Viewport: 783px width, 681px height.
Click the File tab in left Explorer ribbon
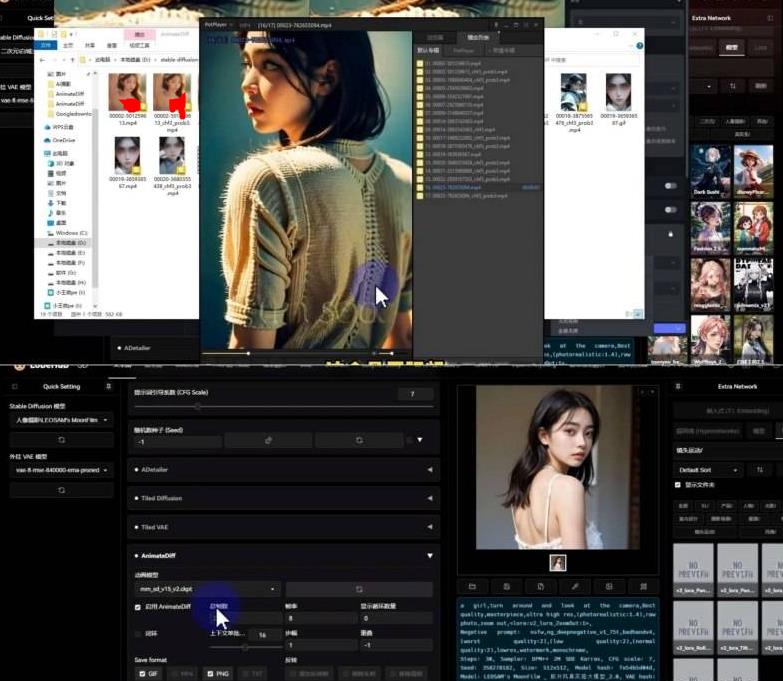pyautogui.click(x=45, y=45)
